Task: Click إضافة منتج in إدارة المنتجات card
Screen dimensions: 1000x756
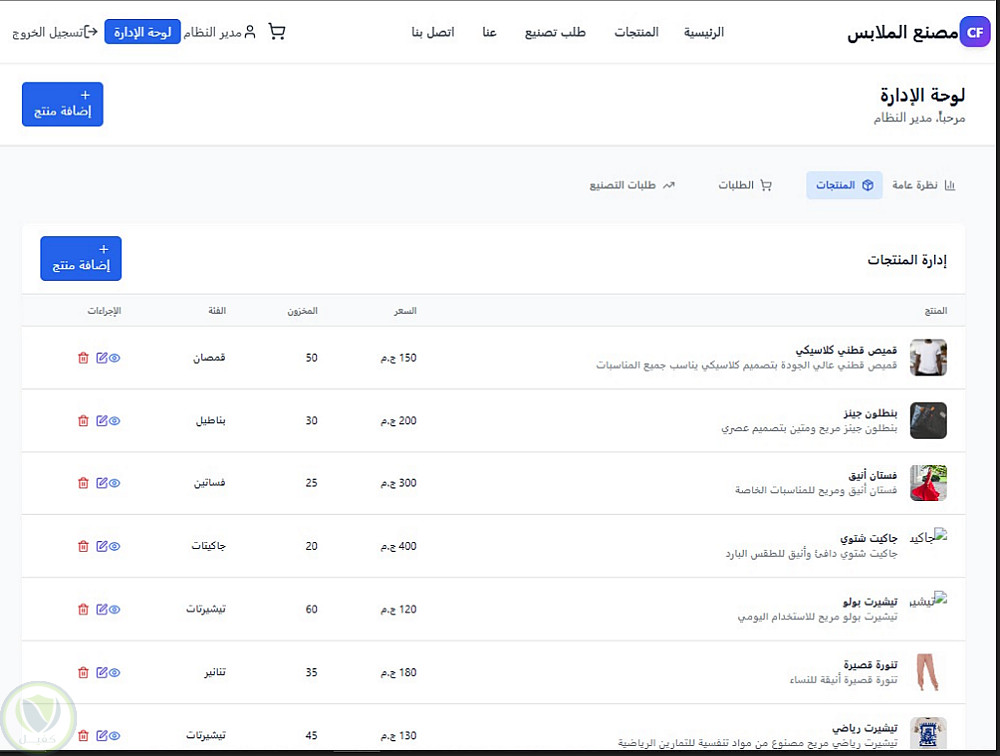Action: point(81,258)
